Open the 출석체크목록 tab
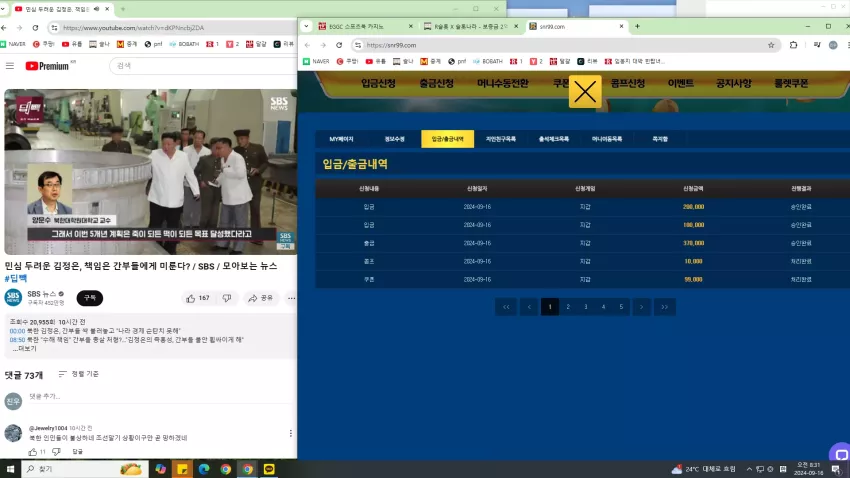 pos(553,139)
